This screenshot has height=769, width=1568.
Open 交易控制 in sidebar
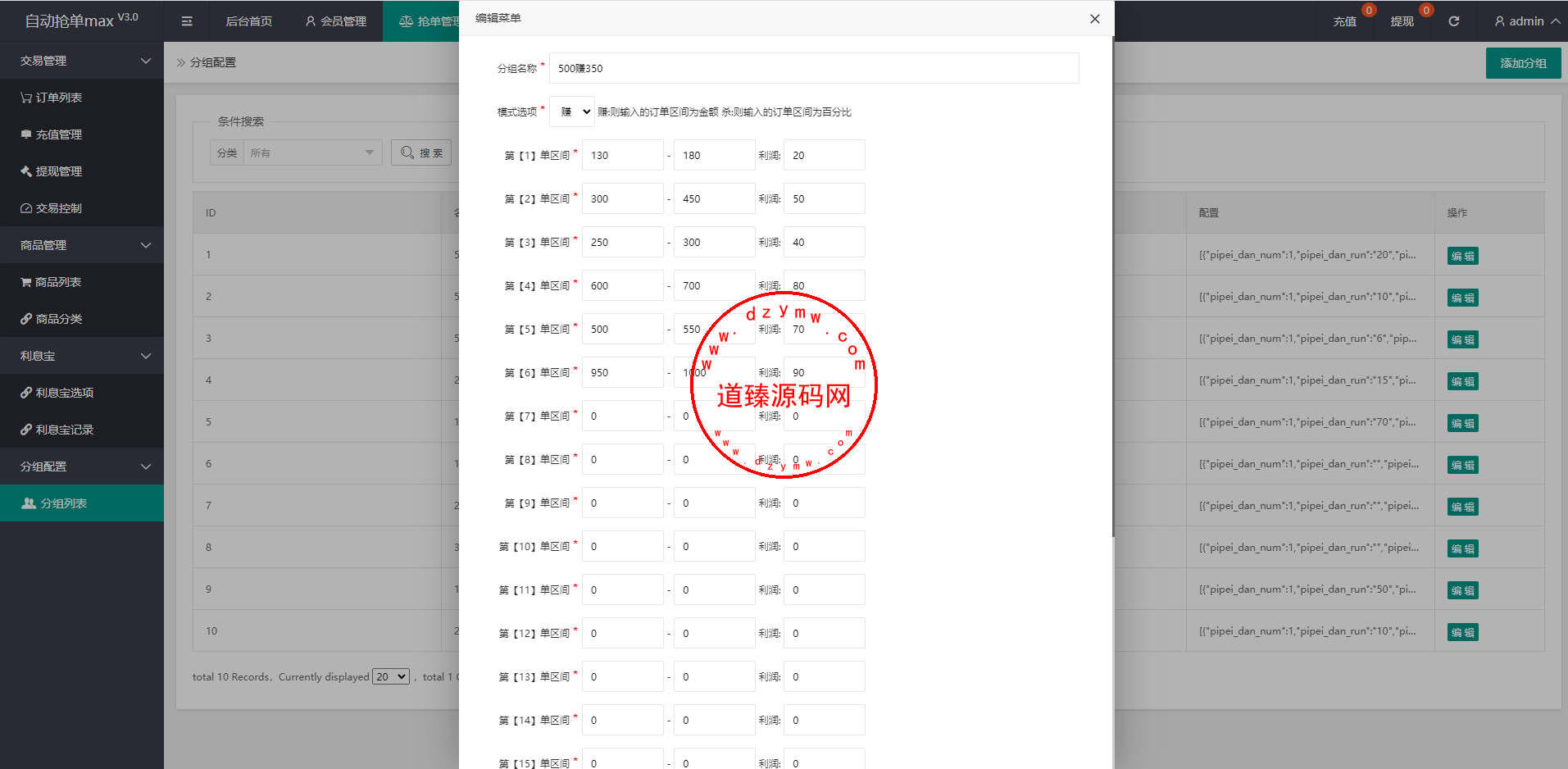click(x=82, y=208)
